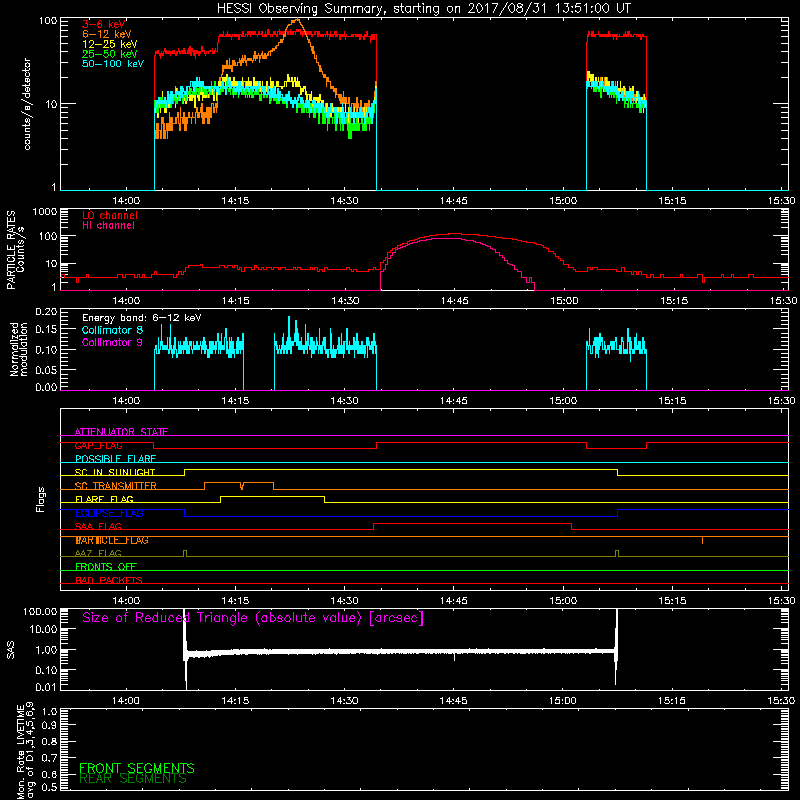Image resolution: width=800 pixels, height=800 pixels.
Task: Click the FRONT SEGMENTS legend label
Action: click(x=137, y=768)
